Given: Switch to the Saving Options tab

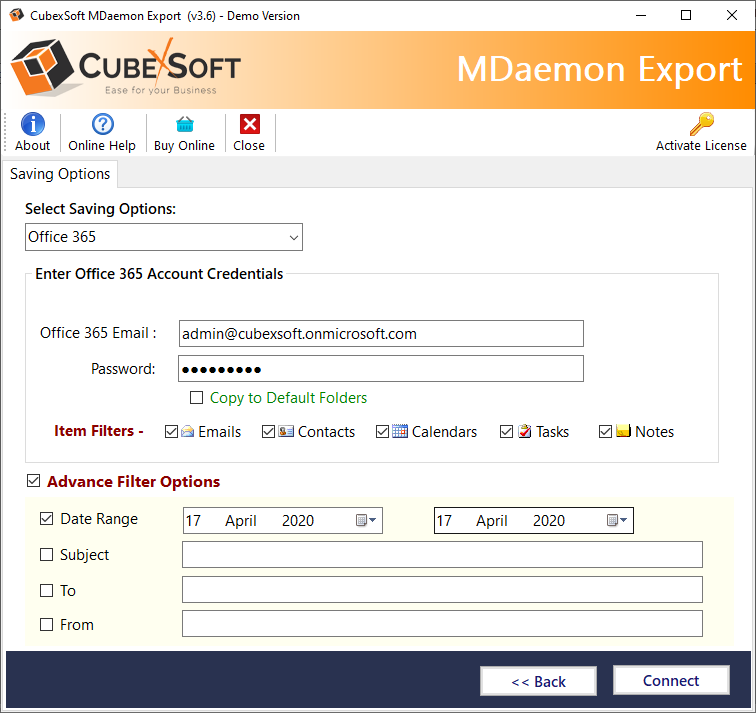Looking at the screenshot, I should [60, 174].
